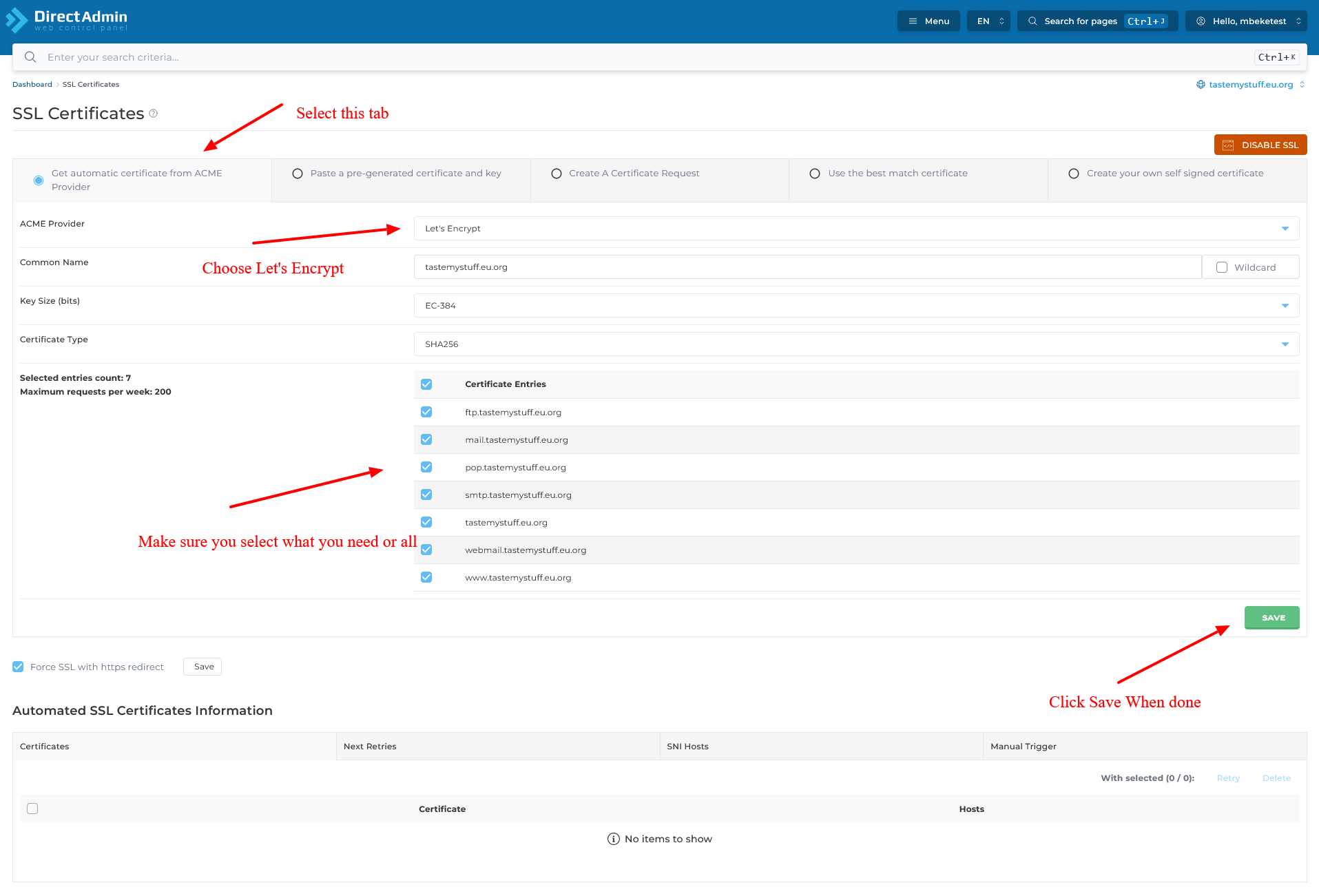Go to the Dashboard breadcrumb link
The image size is (1319, 896).
tap(32, 85)
